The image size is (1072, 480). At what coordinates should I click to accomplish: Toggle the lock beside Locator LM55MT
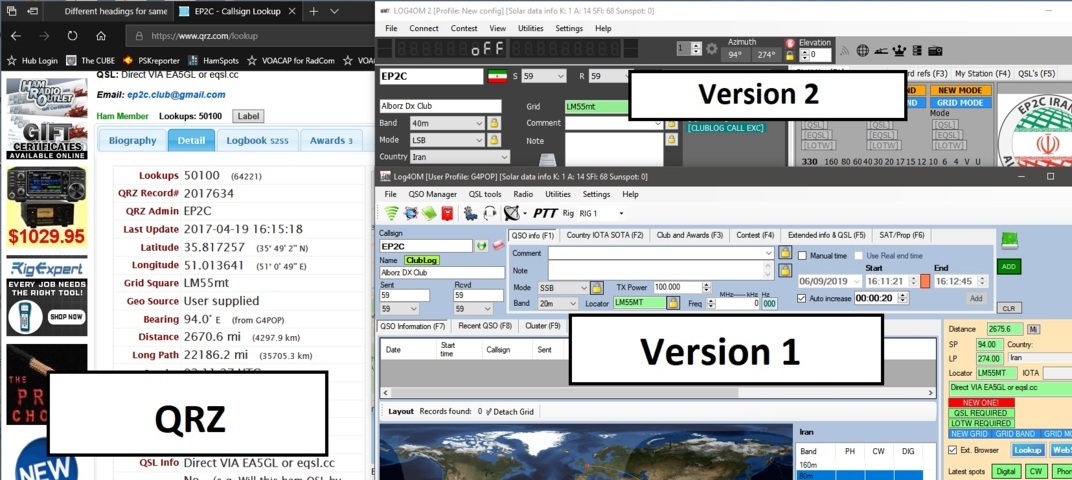point(673,303)
